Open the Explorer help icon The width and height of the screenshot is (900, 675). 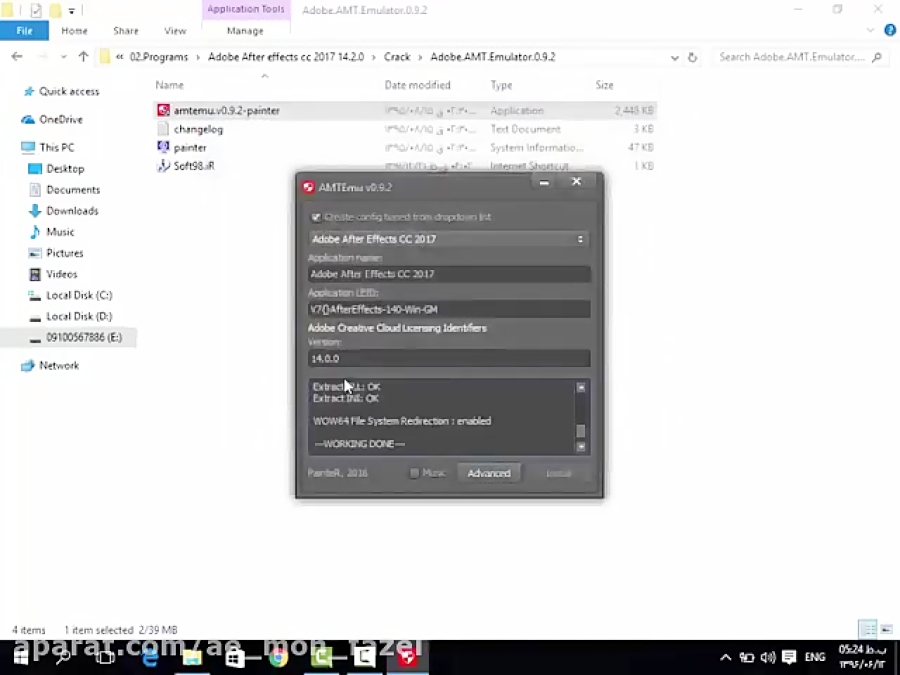[x=890, y=30]
